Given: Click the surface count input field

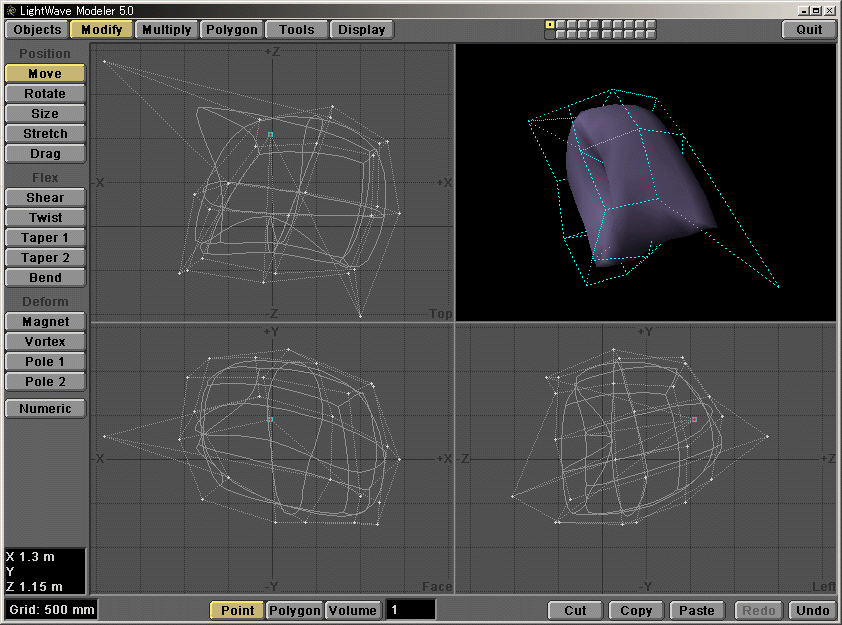Looking at the screenshot, I should pos(413,610).
